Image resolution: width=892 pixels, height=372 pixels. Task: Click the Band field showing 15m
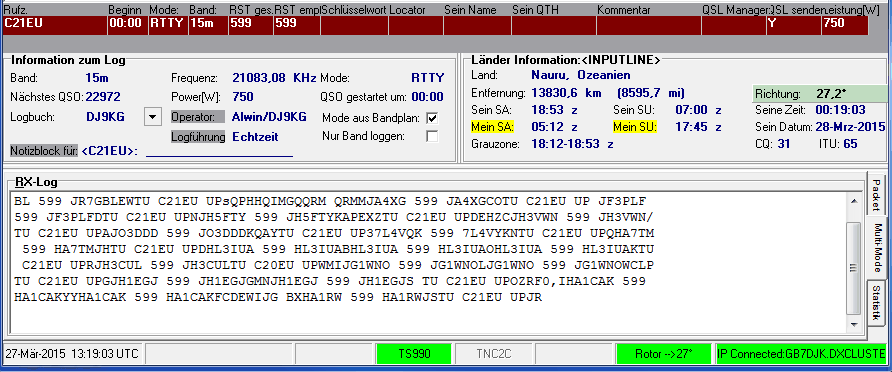coord(208,26)
